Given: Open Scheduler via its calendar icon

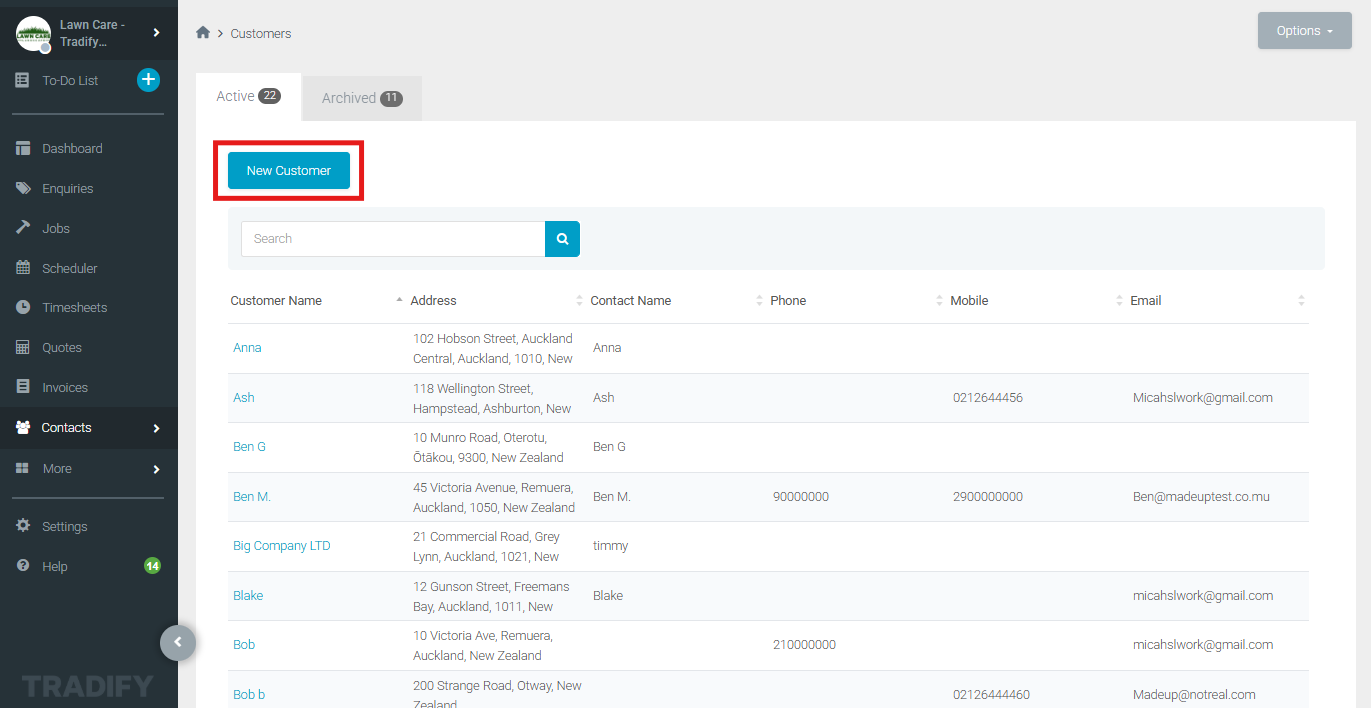Looking at the screenshot, I should pos(23,268).
